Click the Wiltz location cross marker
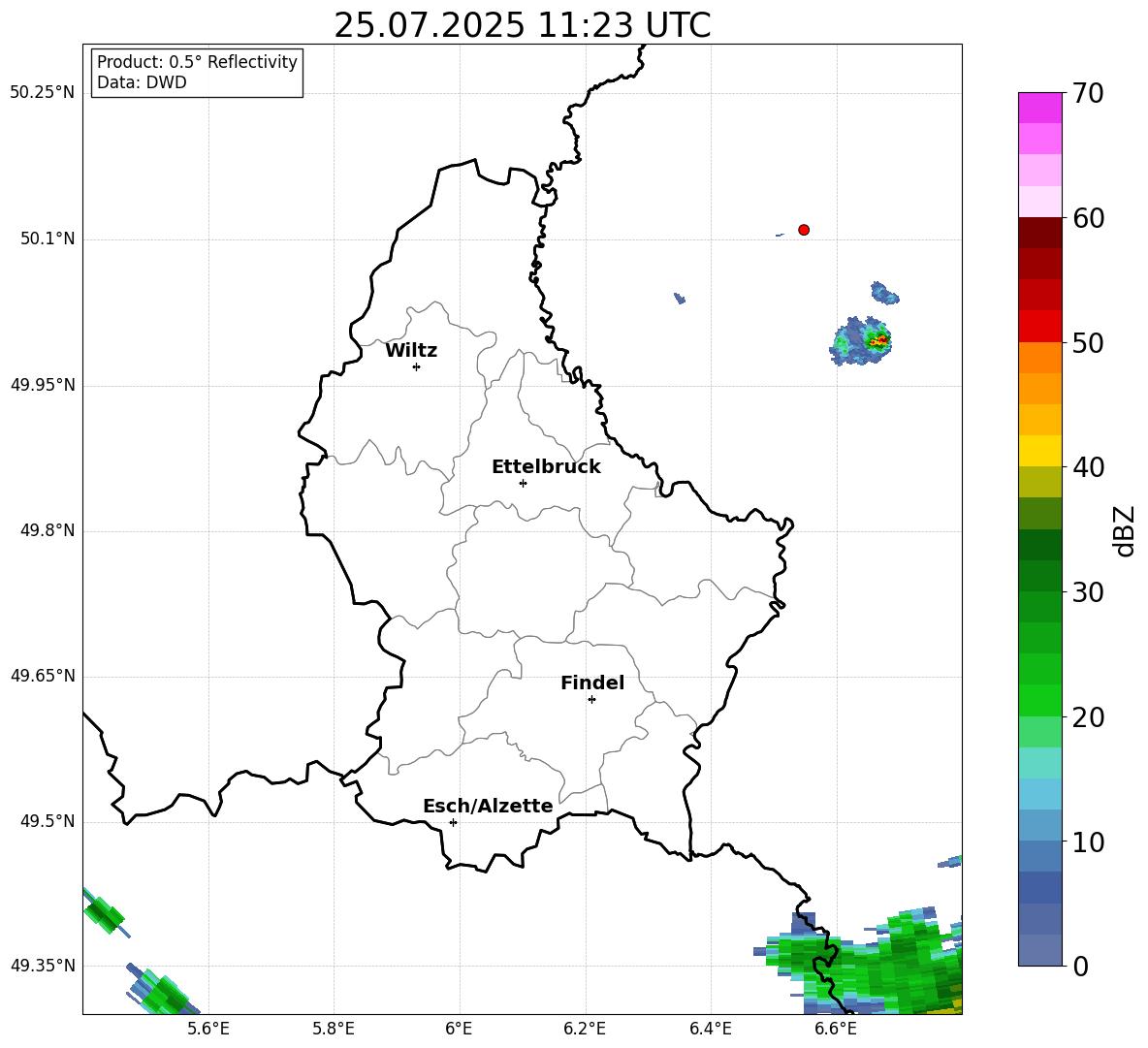1148x1048 pixels. [417, 366]
